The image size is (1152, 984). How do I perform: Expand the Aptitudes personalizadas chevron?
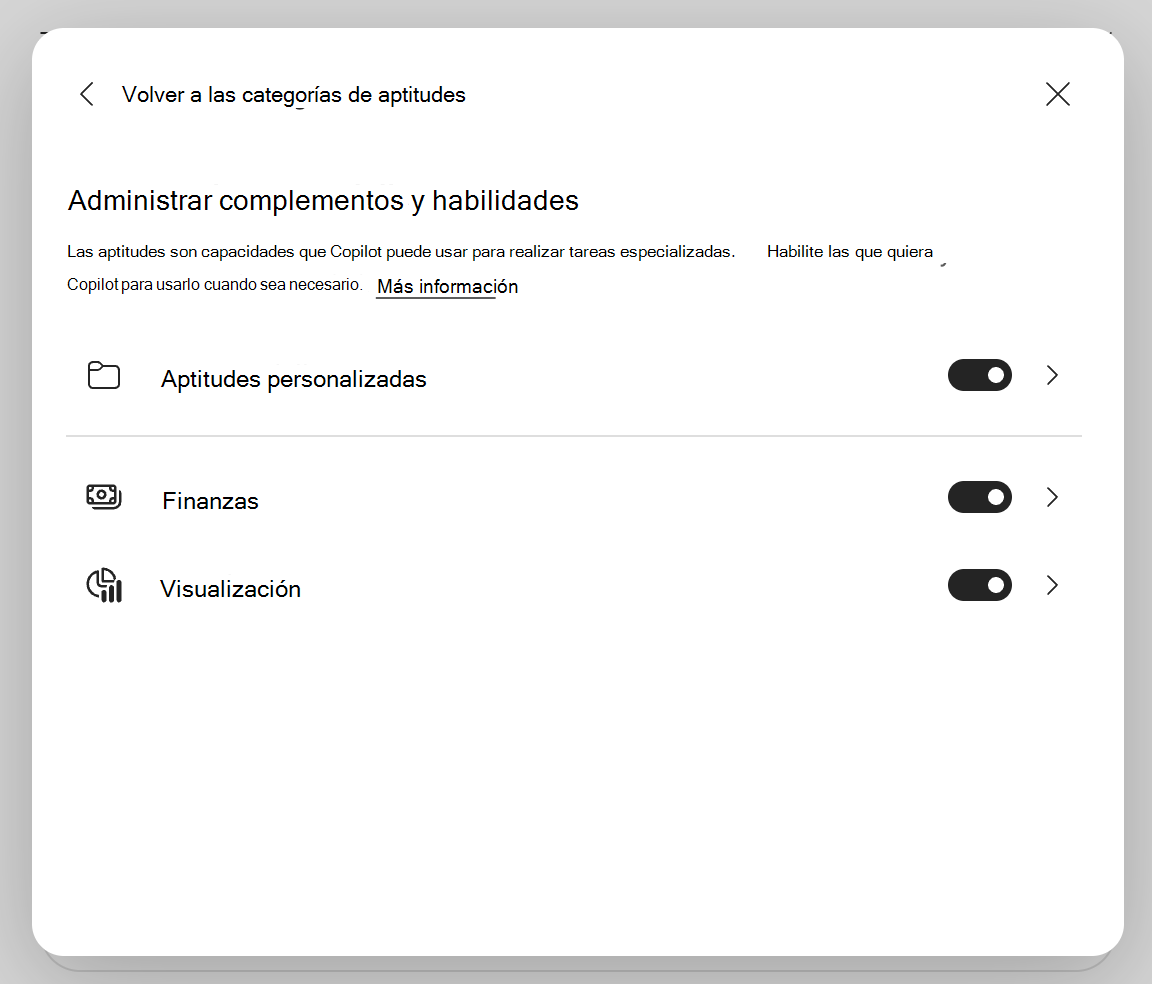click(1052, 376)
